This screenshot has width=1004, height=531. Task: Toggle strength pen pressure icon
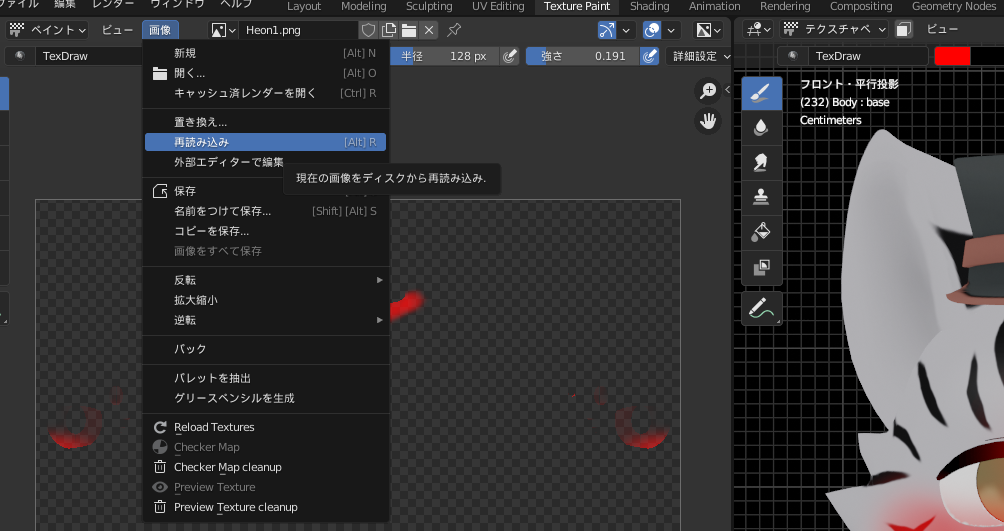[649, 56]
